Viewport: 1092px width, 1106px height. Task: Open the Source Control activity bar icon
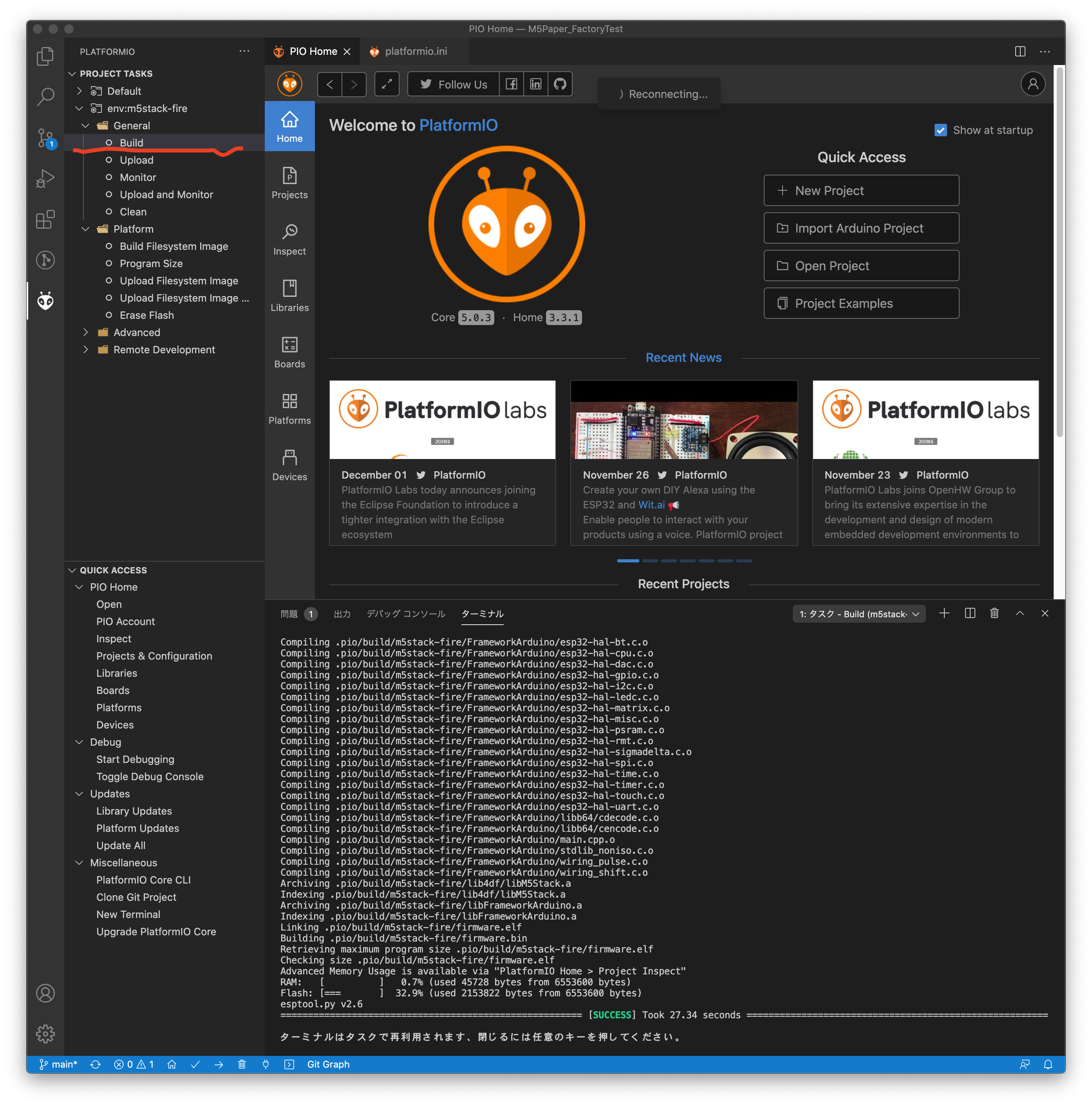(45, 138)
